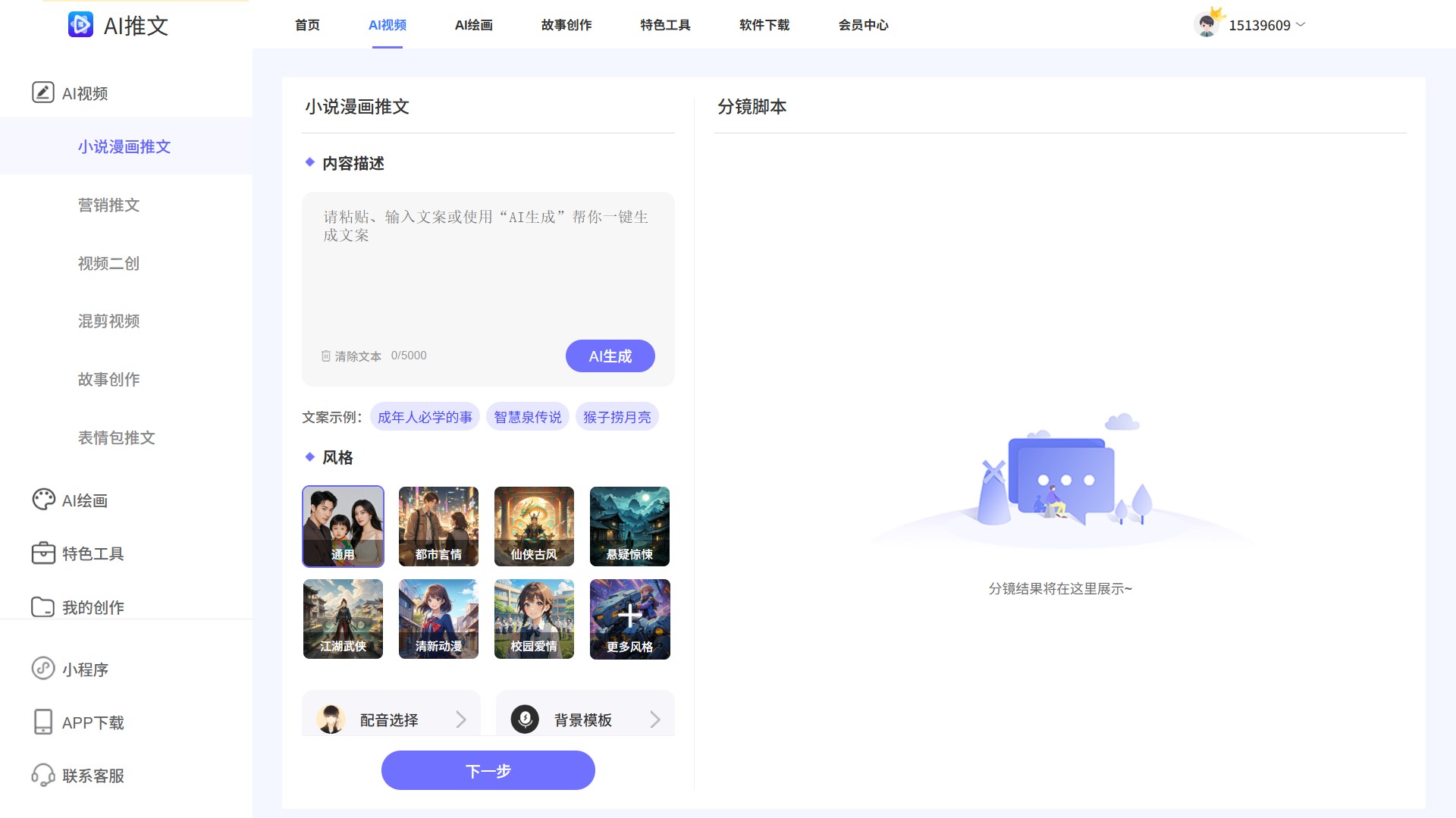Click into the content description text area
Screen dimensions: 1456x818
coord(488,269)
